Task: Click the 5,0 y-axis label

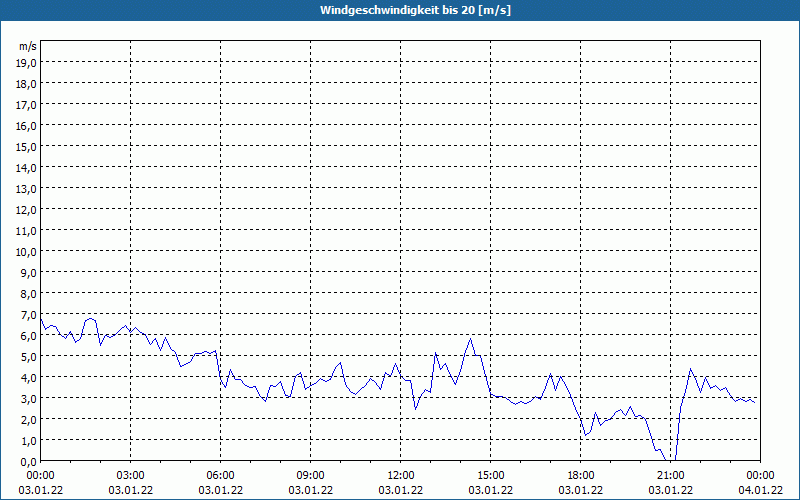Action: 28,357
